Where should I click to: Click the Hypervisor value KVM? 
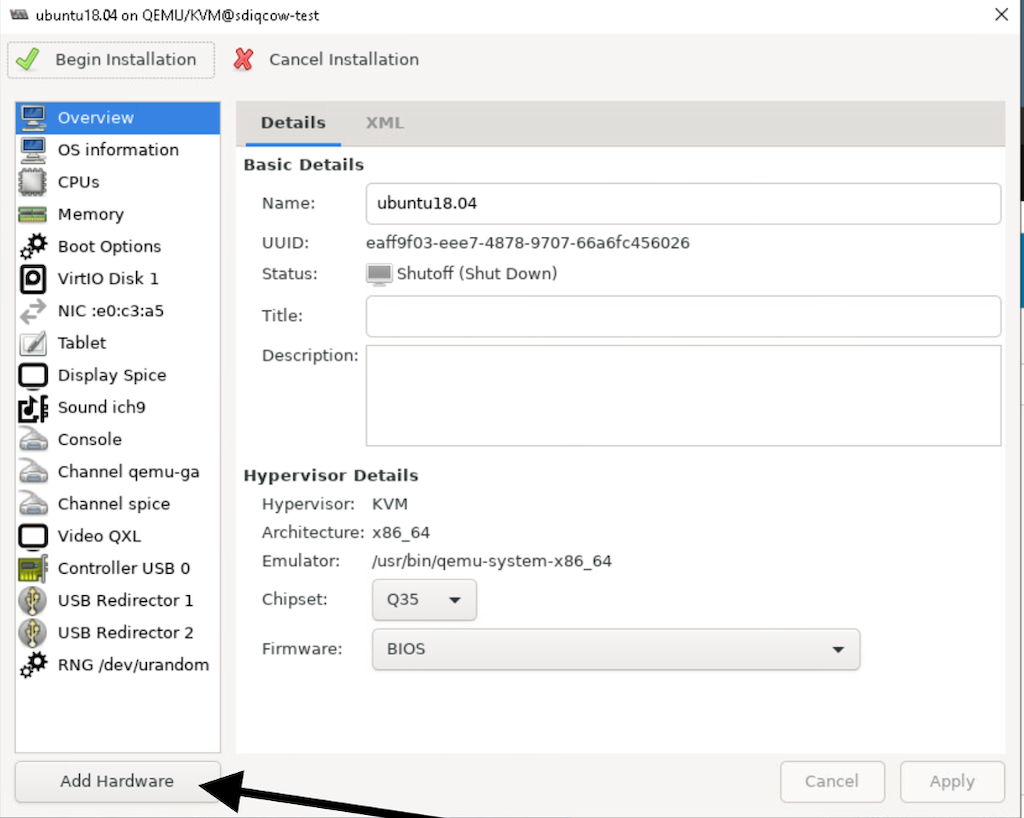pyautogui.click(x=390, y=504)
